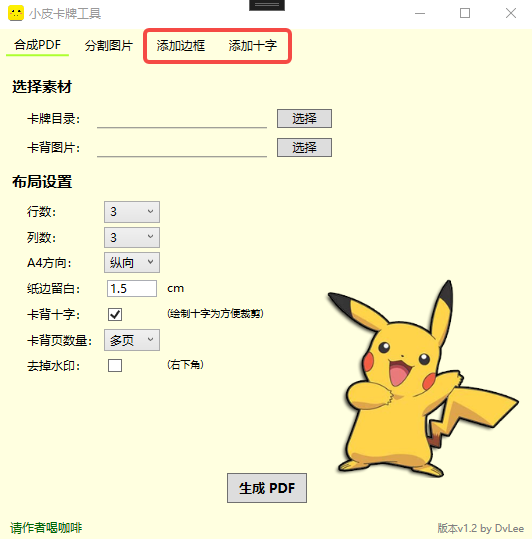Uncheck the 卡背十字 checkbox

click(x=115, y=314)
